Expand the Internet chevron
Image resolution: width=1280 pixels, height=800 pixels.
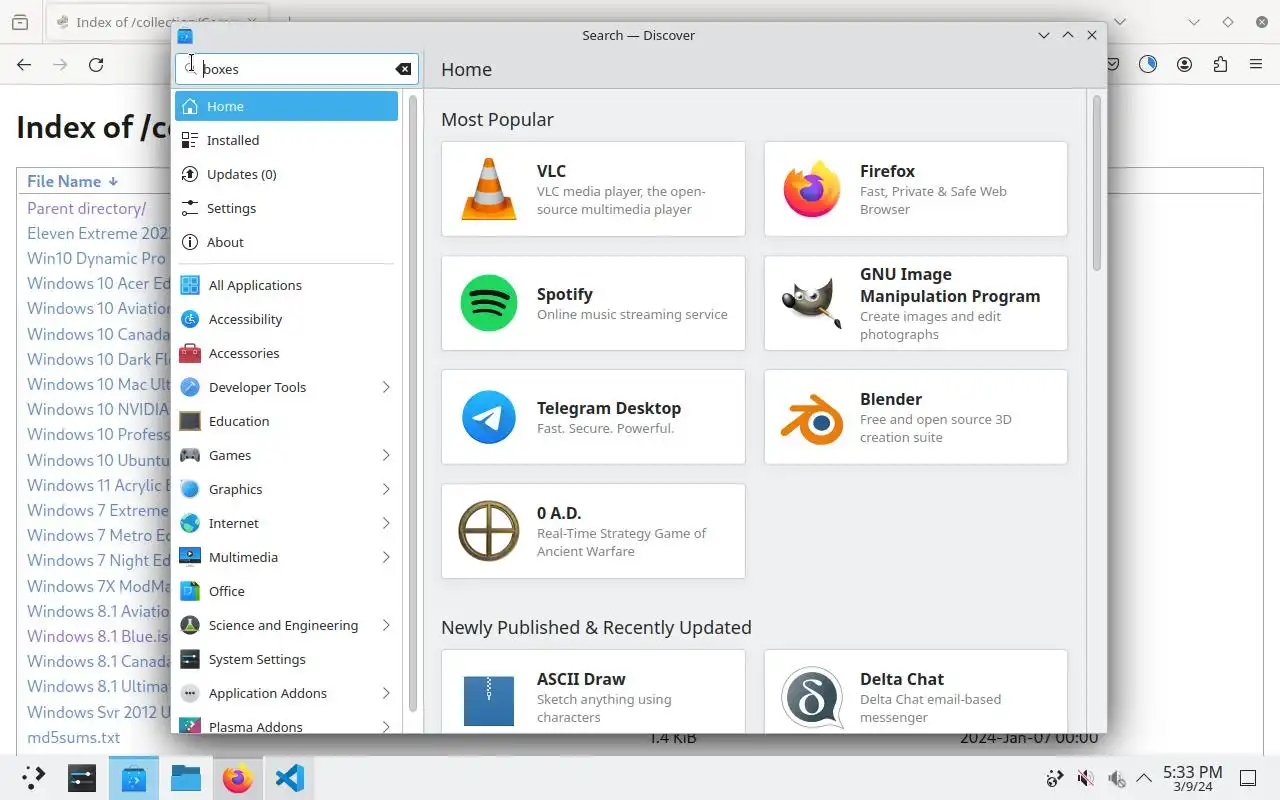pos(386,523)
